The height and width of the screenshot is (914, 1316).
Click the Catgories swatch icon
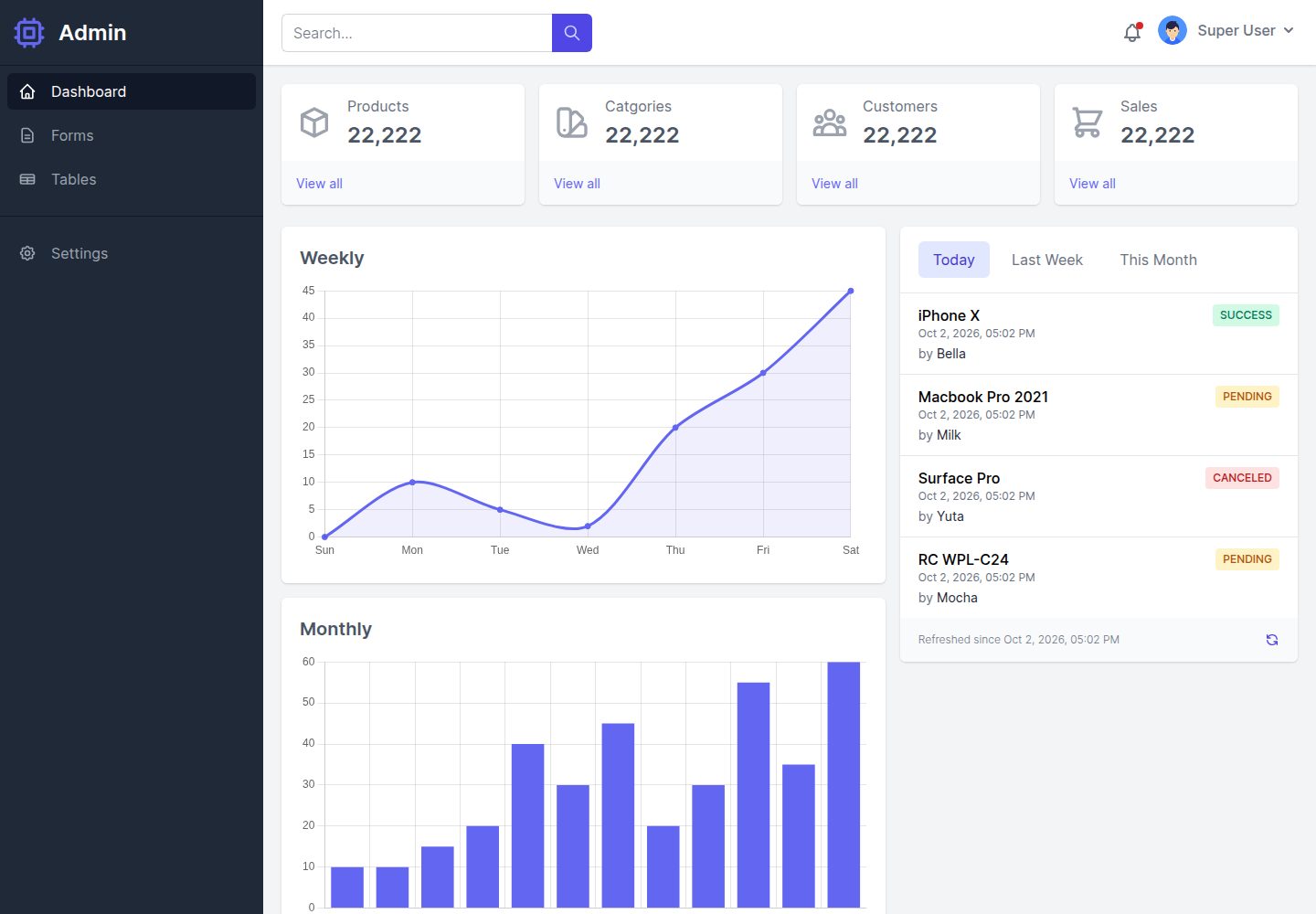(572, 122)
